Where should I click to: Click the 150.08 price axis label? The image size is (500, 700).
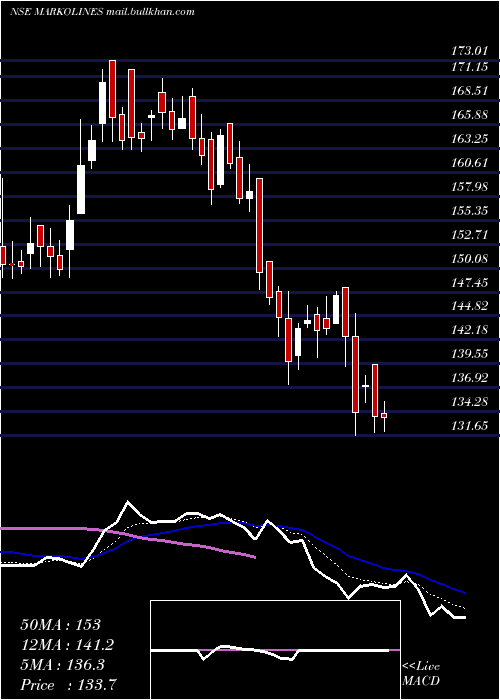(469, 258)
